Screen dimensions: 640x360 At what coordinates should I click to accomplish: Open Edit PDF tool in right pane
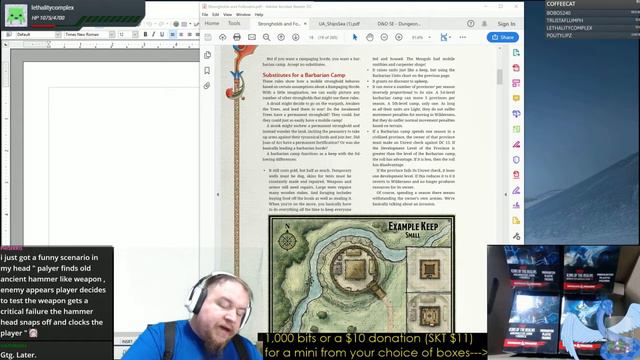(516, 83)
